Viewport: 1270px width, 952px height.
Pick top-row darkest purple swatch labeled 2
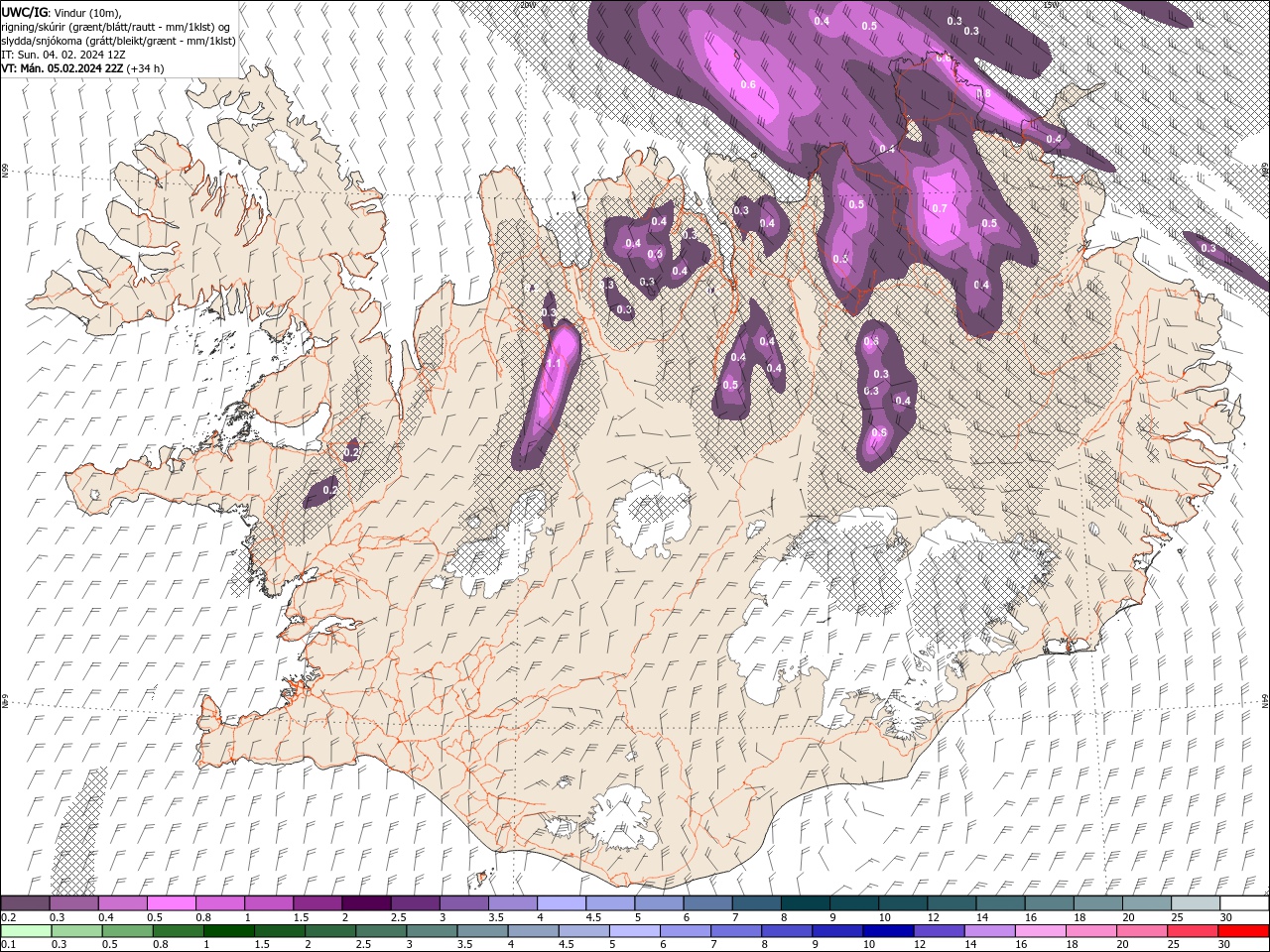coord(365,902)
